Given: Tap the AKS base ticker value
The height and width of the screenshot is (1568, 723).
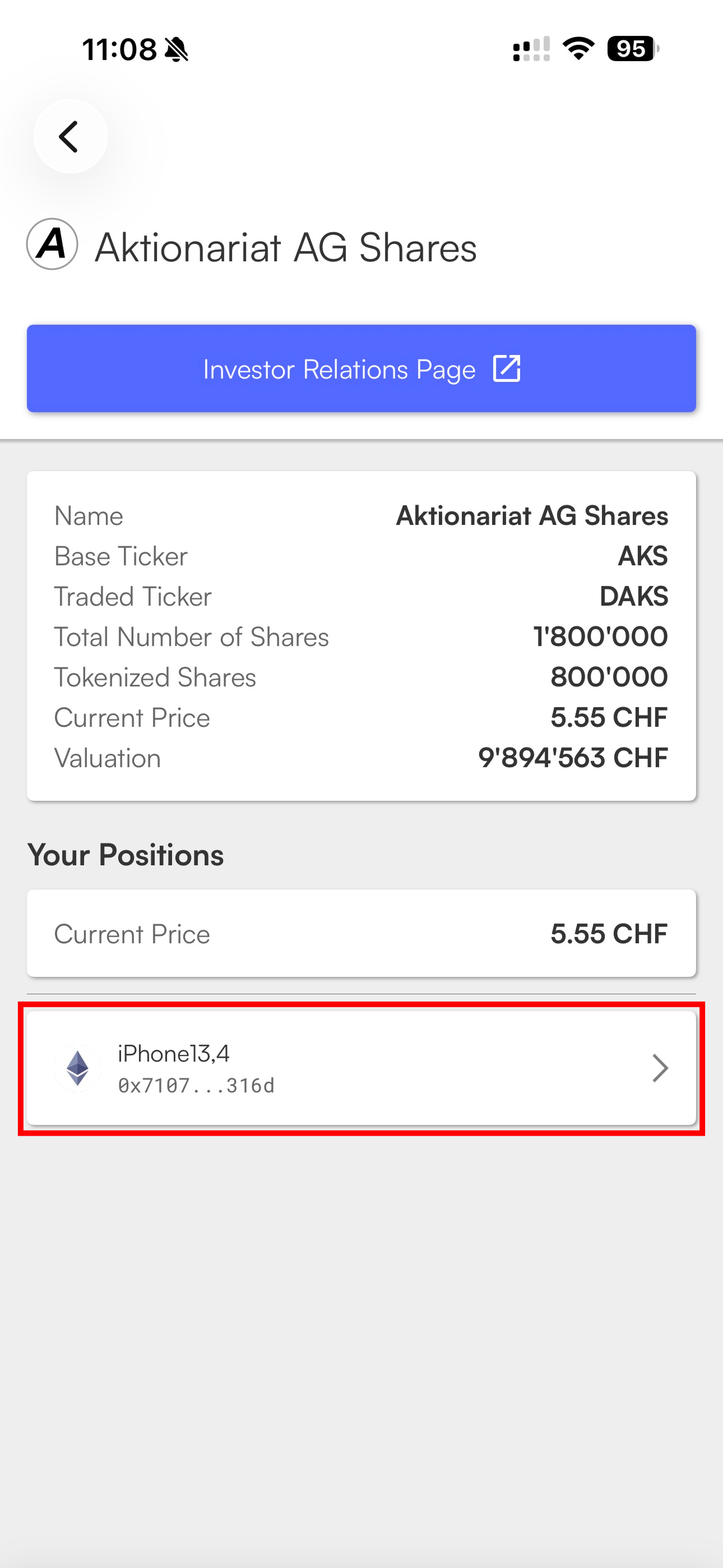Looking at the screenshot, I should click(643, 556).
